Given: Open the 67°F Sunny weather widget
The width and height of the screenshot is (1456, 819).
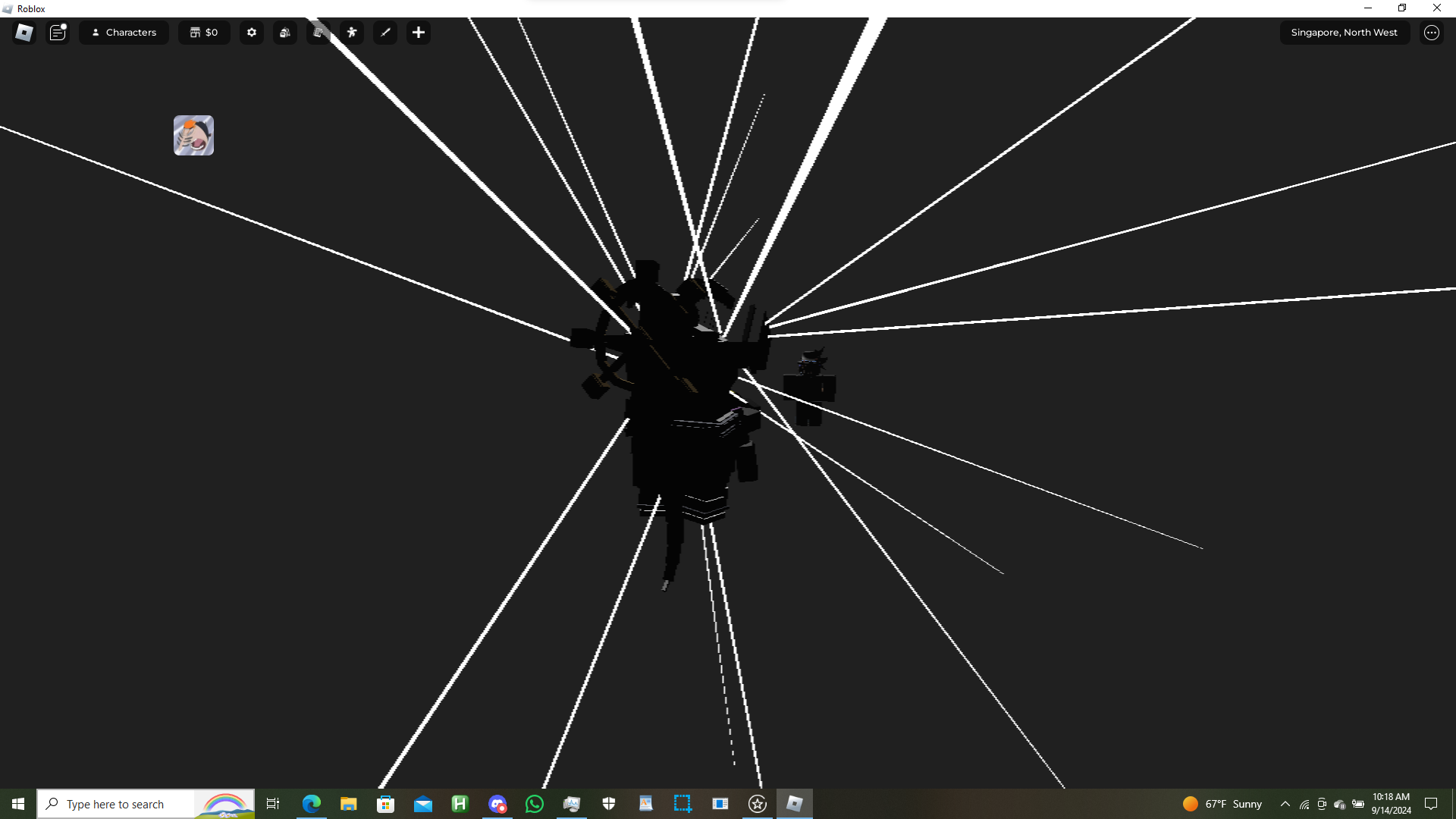Looking at the screenshot, I should pos(1222,804).
